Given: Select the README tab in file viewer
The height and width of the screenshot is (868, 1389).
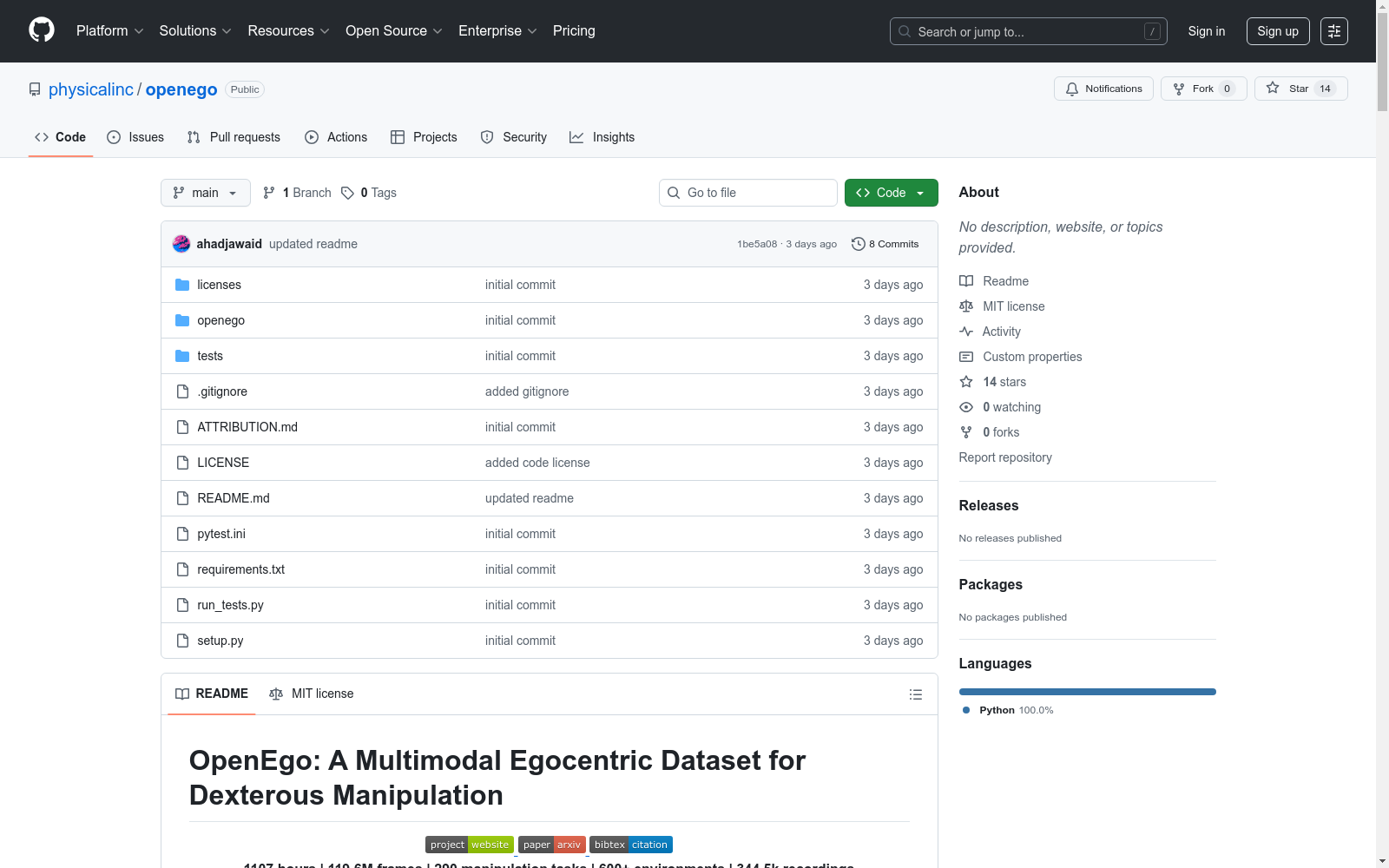Looking at the screenshot, I should [x=212, y=694].
